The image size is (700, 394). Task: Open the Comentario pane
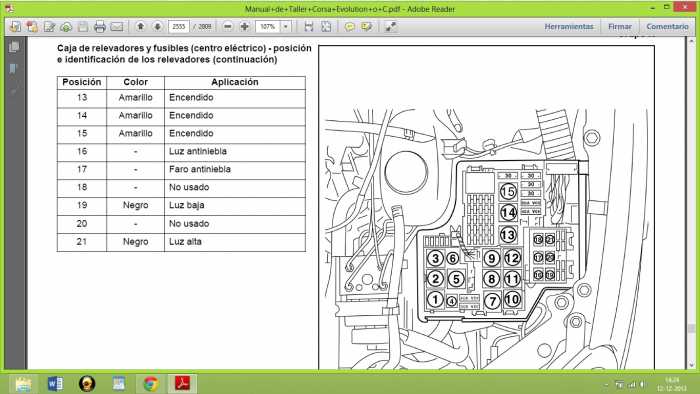[x=667, y=27]
